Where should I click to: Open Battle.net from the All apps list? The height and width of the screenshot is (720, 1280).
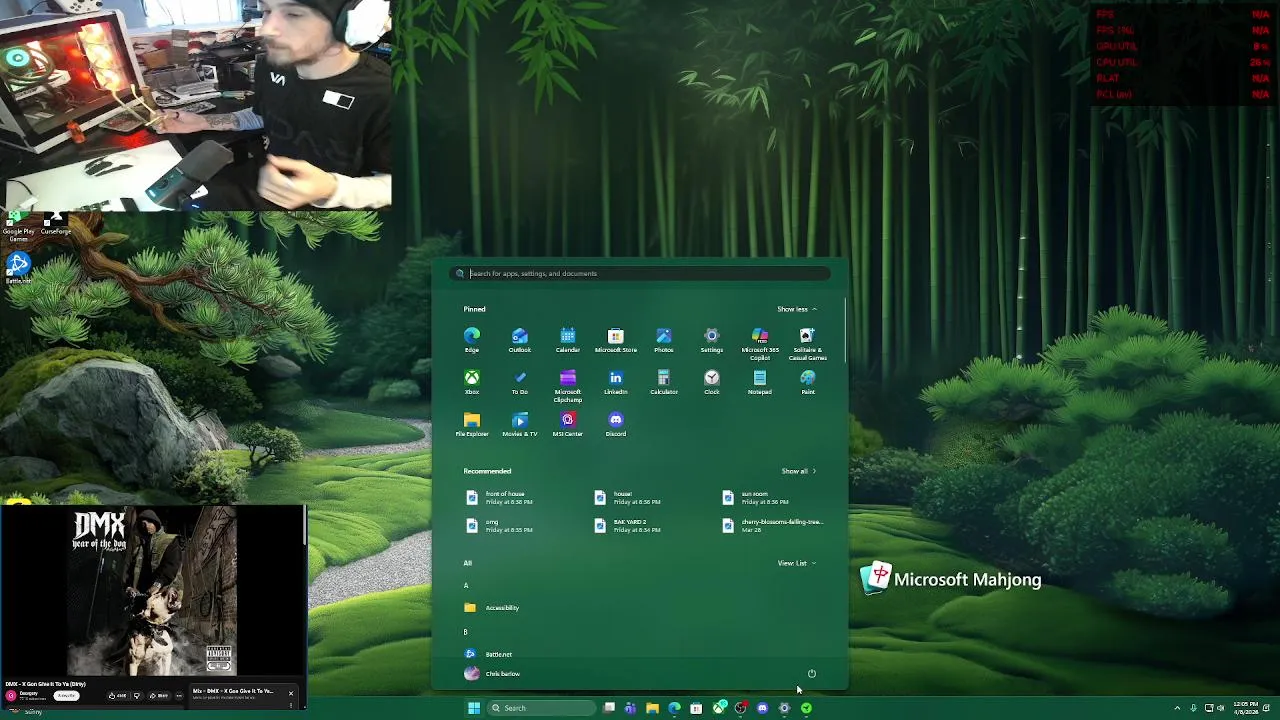(489, 654)
